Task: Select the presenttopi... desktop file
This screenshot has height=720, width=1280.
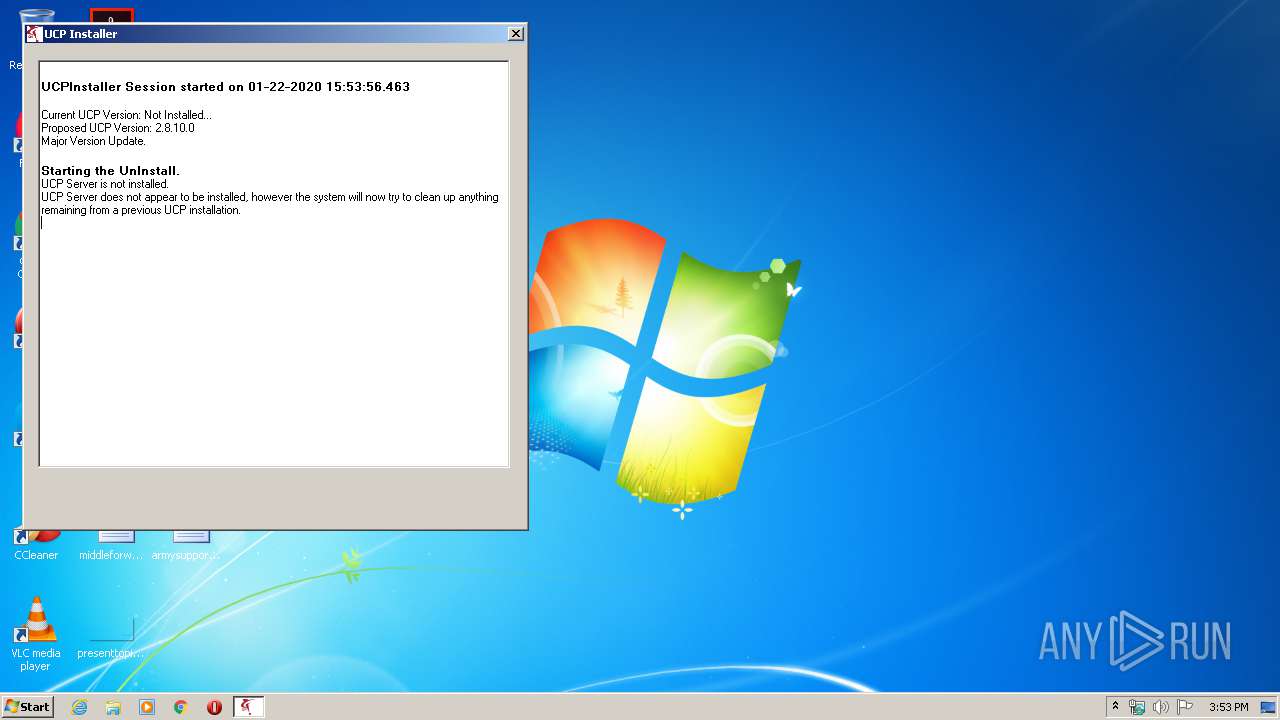Action: click(111, 639)
